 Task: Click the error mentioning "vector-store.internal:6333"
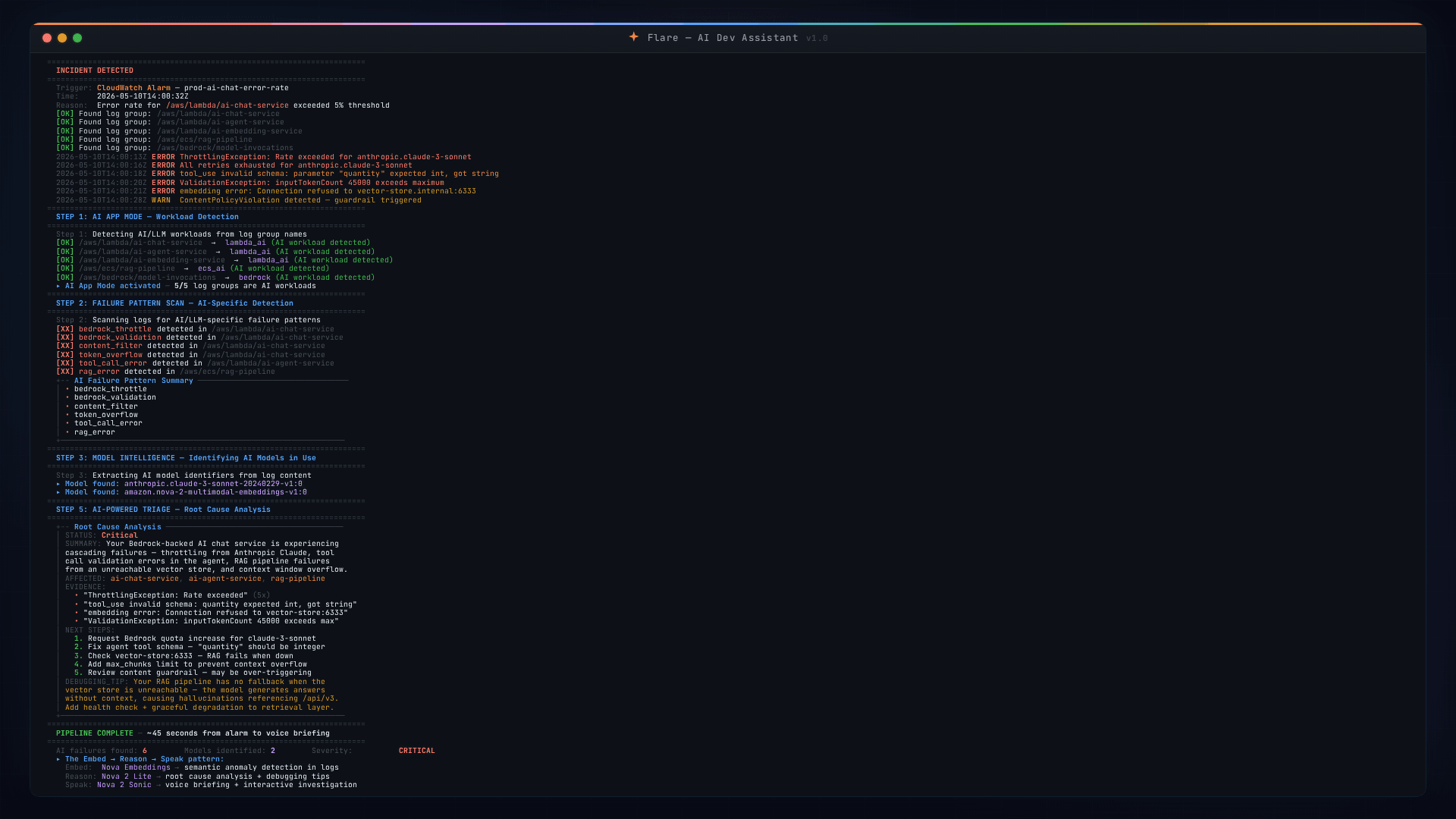(x=266, y=191)
